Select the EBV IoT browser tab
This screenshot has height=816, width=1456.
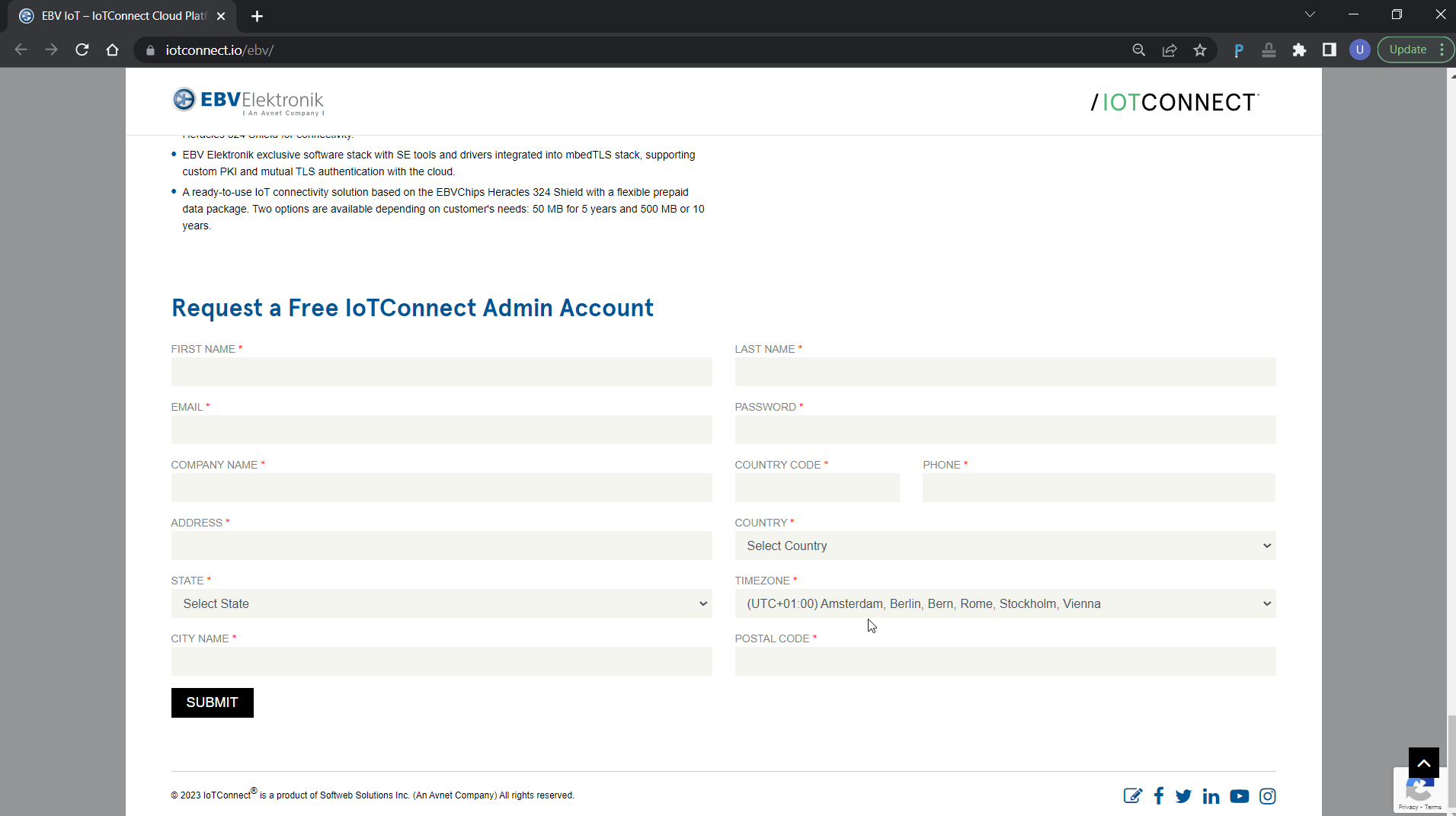[122, 16]
